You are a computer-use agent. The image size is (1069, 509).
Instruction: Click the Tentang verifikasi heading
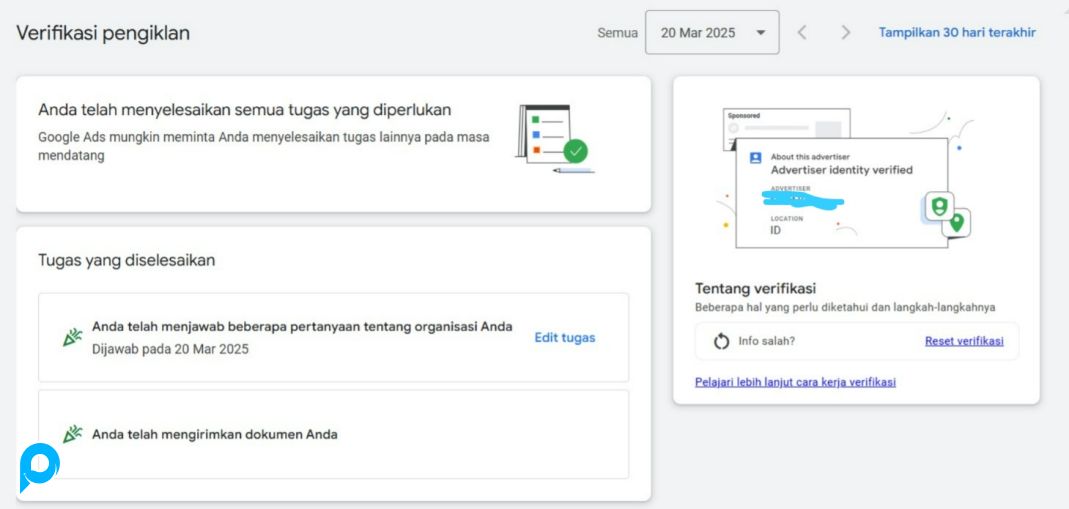click(x=755, y=289)
